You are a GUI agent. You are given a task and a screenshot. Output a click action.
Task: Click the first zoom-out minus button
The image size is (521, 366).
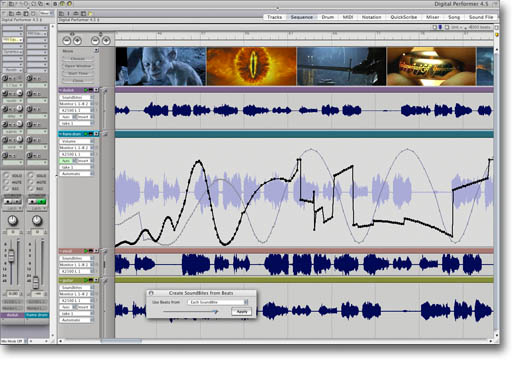click(x=67, y=41)
